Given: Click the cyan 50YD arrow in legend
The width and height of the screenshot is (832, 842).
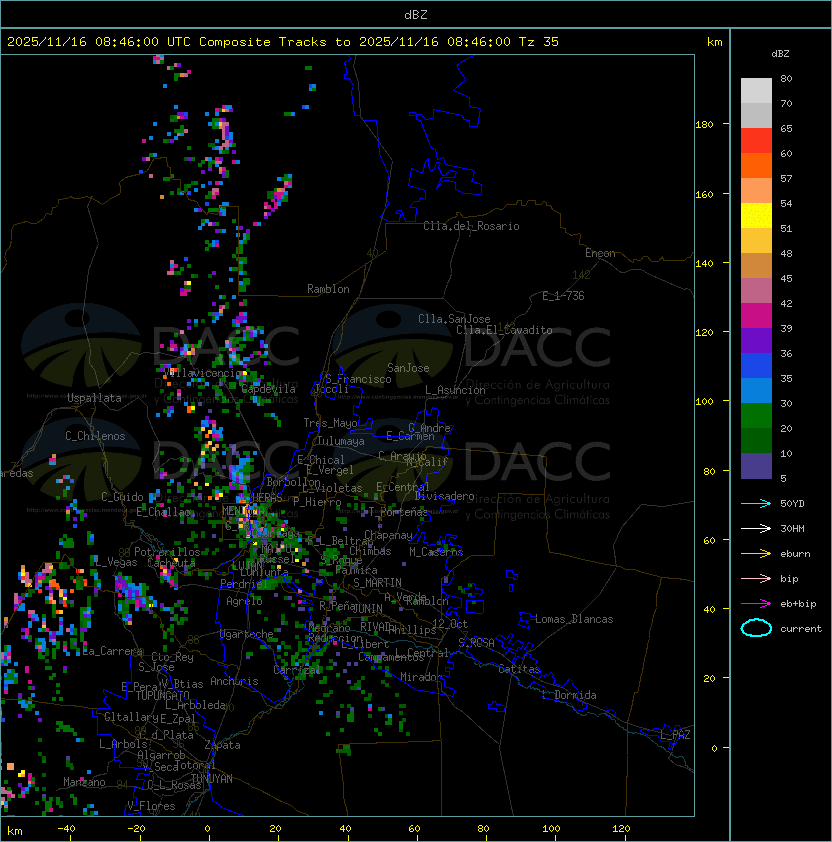Looking at the screenshot, I should [x=756, y=504].
